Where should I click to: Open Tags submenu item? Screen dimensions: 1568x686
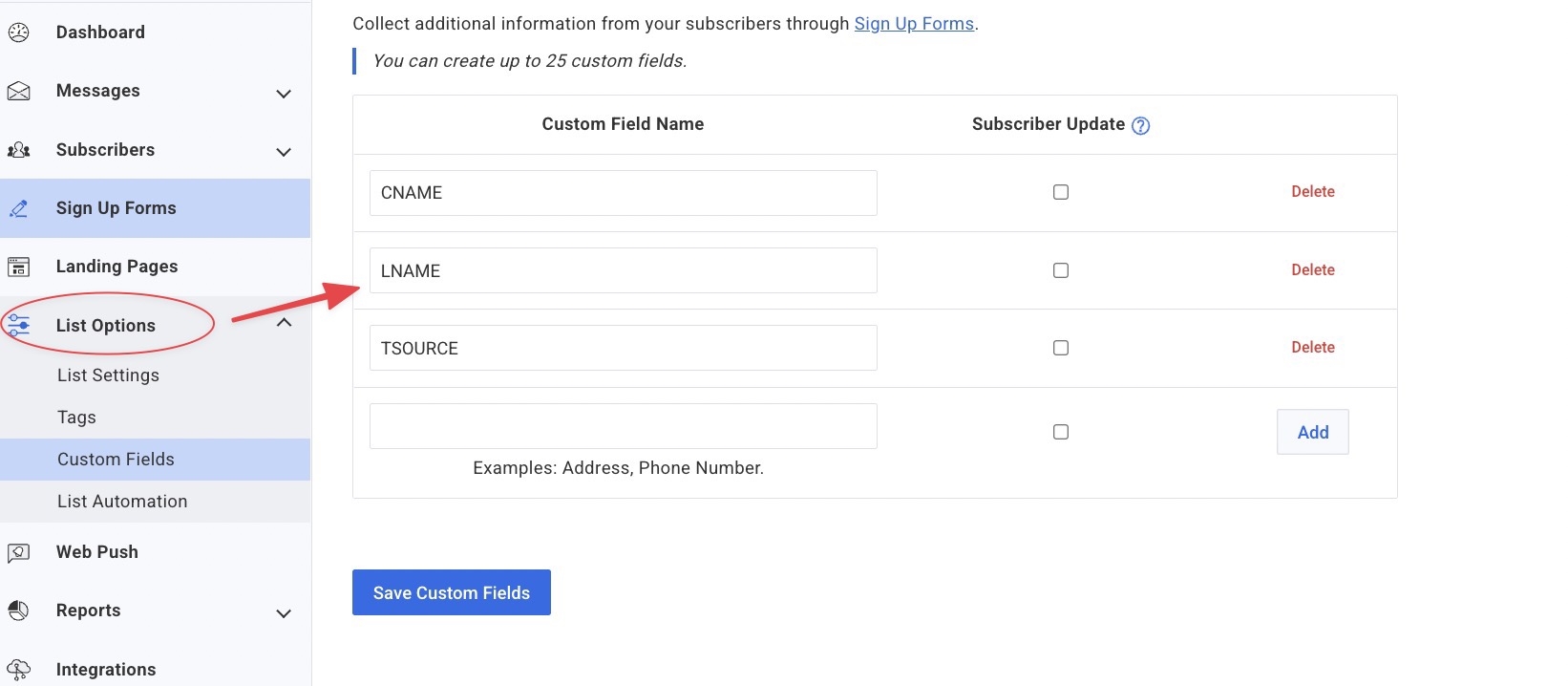point(76,418)
